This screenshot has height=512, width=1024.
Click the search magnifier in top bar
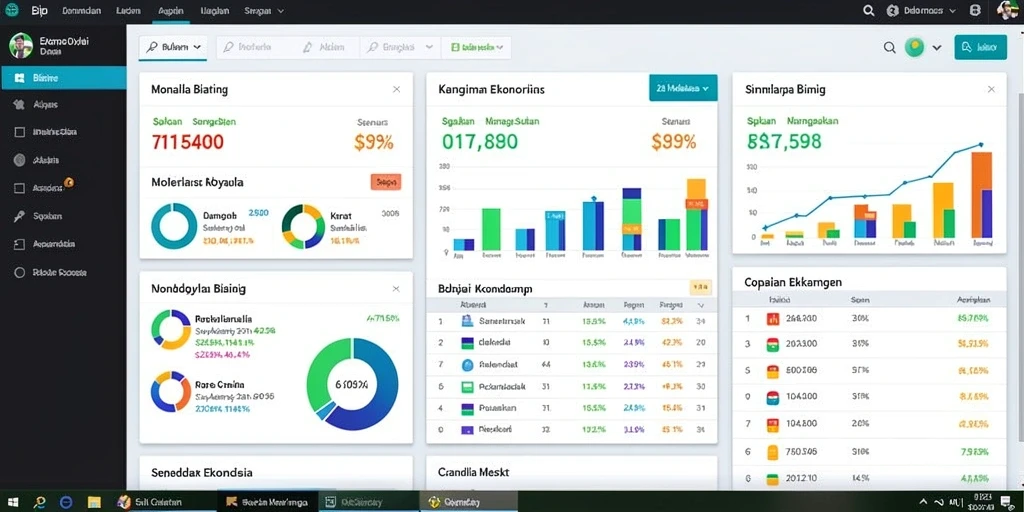(868, 10)
